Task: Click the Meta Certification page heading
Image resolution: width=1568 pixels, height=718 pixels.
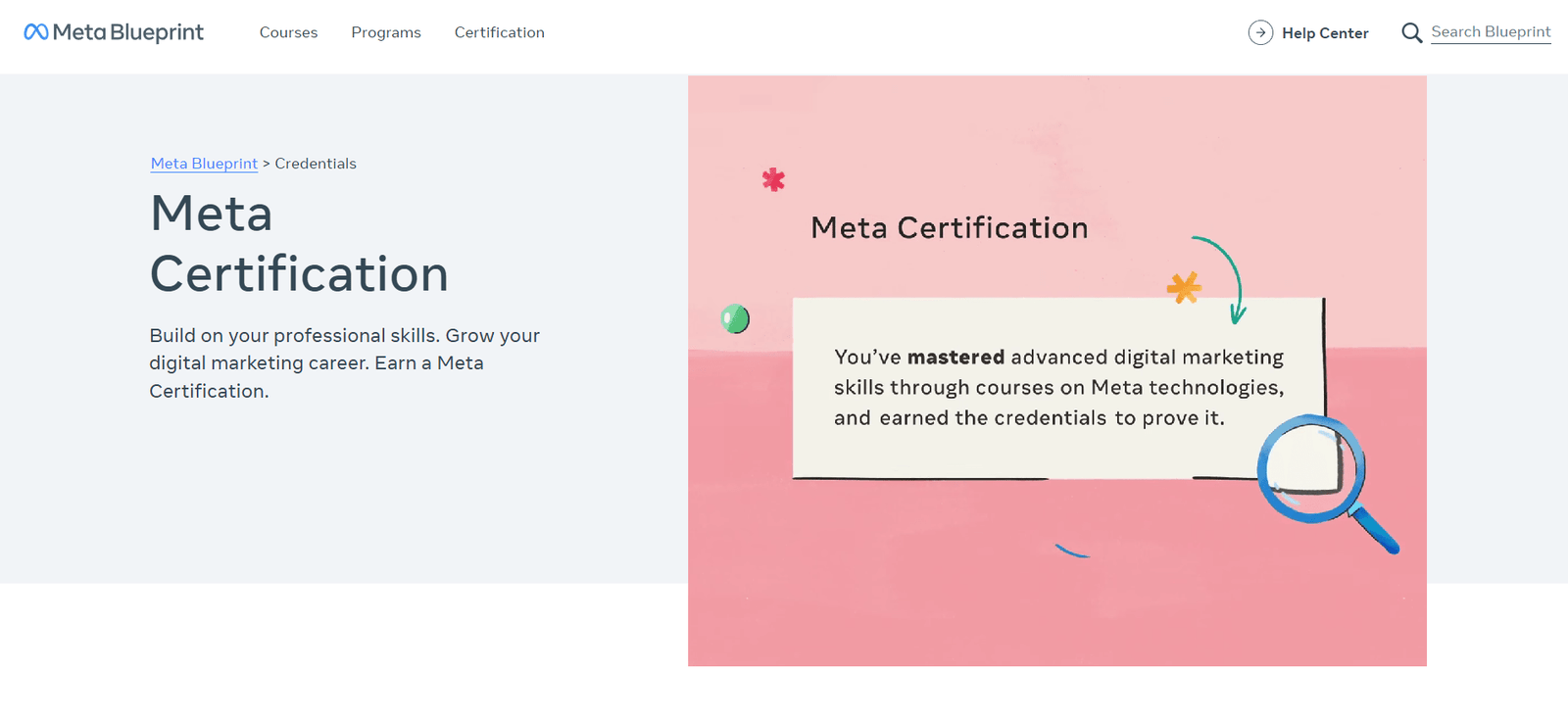Action: point(299,243)
